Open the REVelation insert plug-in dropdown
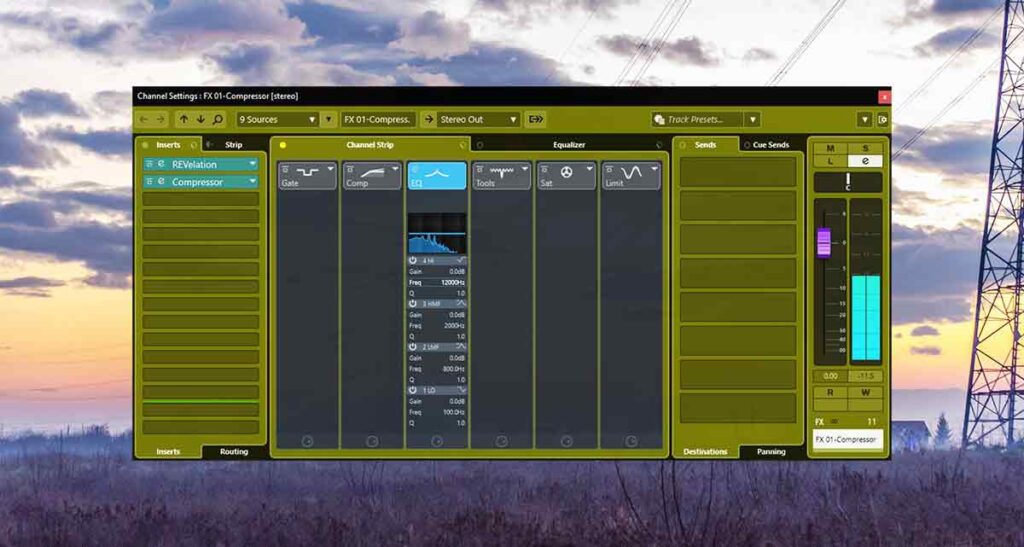This screenshot has width=1024, height=547. pos(253,164)
